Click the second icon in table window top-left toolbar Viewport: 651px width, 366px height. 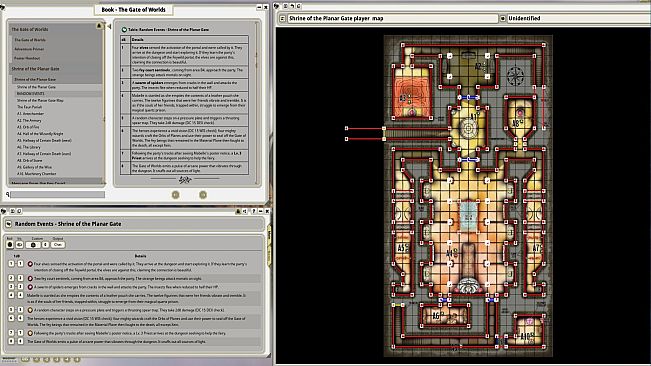(x=19, y=211)
